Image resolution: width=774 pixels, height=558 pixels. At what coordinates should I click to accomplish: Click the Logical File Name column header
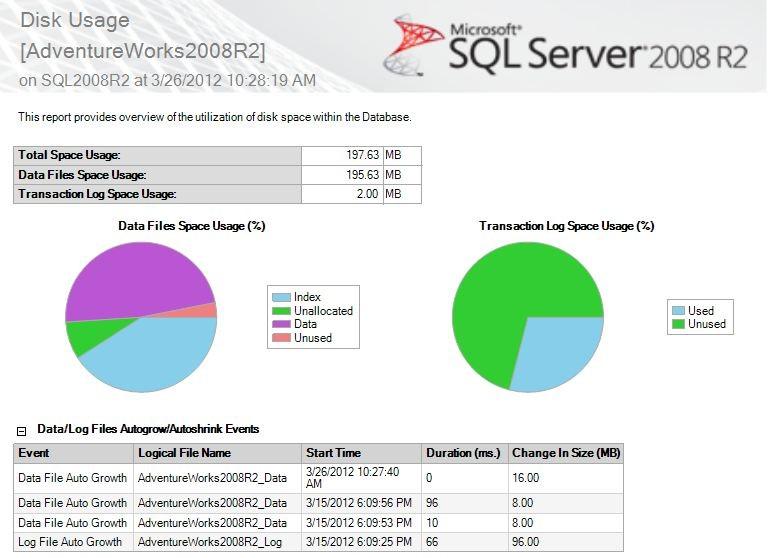point(217,453)
